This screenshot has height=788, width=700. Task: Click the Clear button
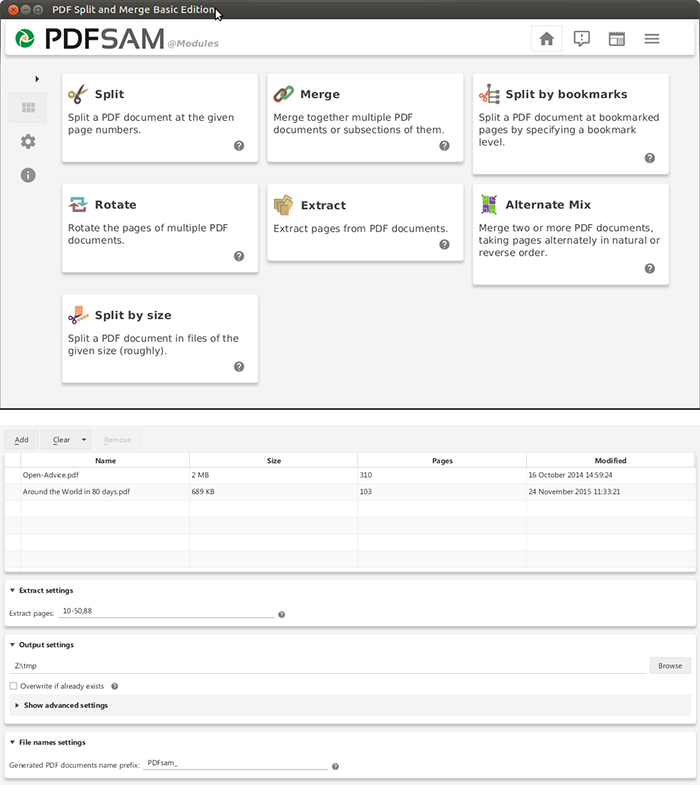(61, 440)
